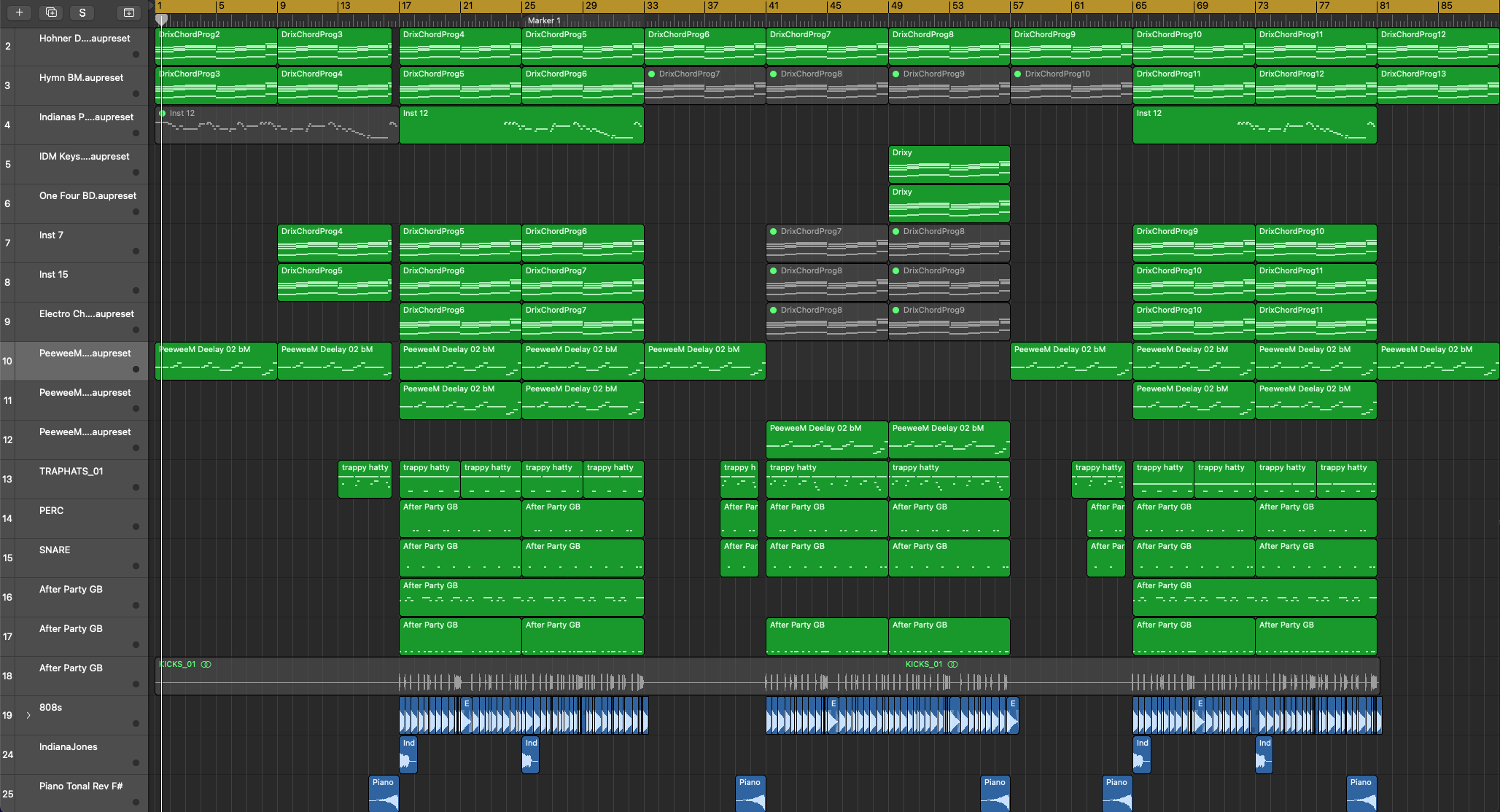Click the playhead handle at bar 1
1500x812 pixels.
(x=162, y=20)
